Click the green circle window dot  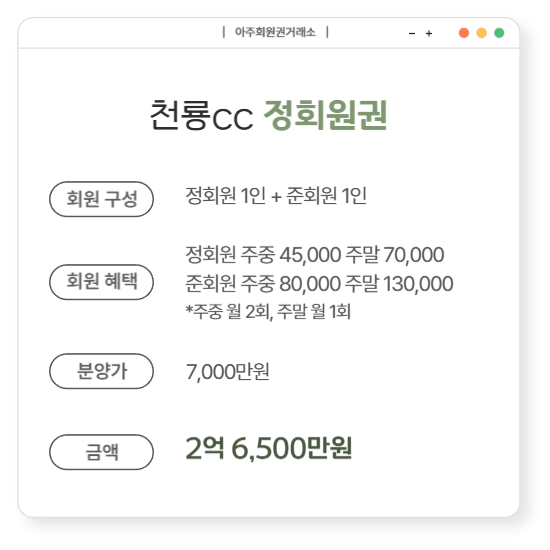499,33
